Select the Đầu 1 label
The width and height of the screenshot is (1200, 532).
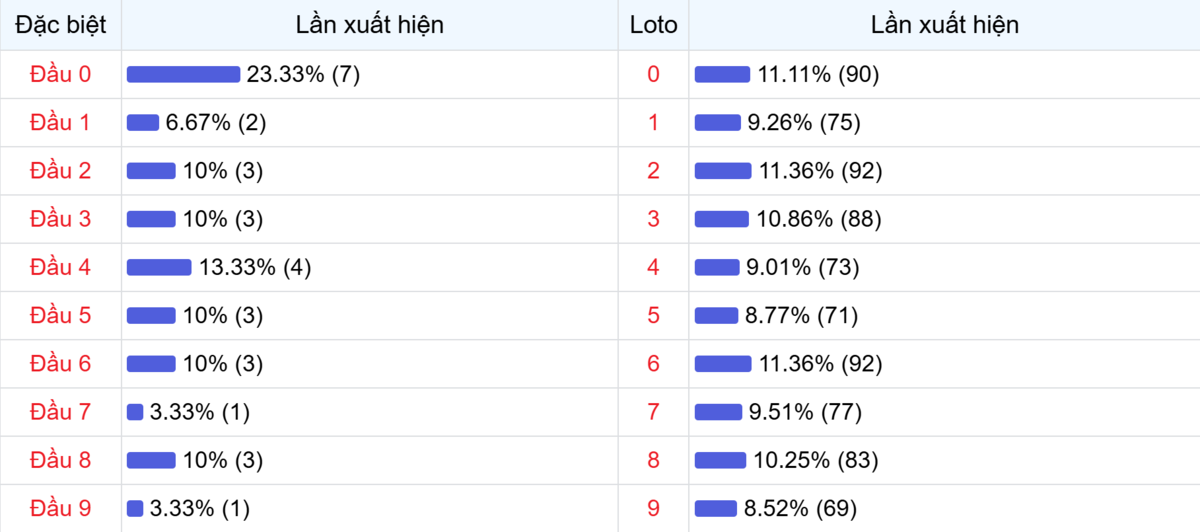click(60, 123)
